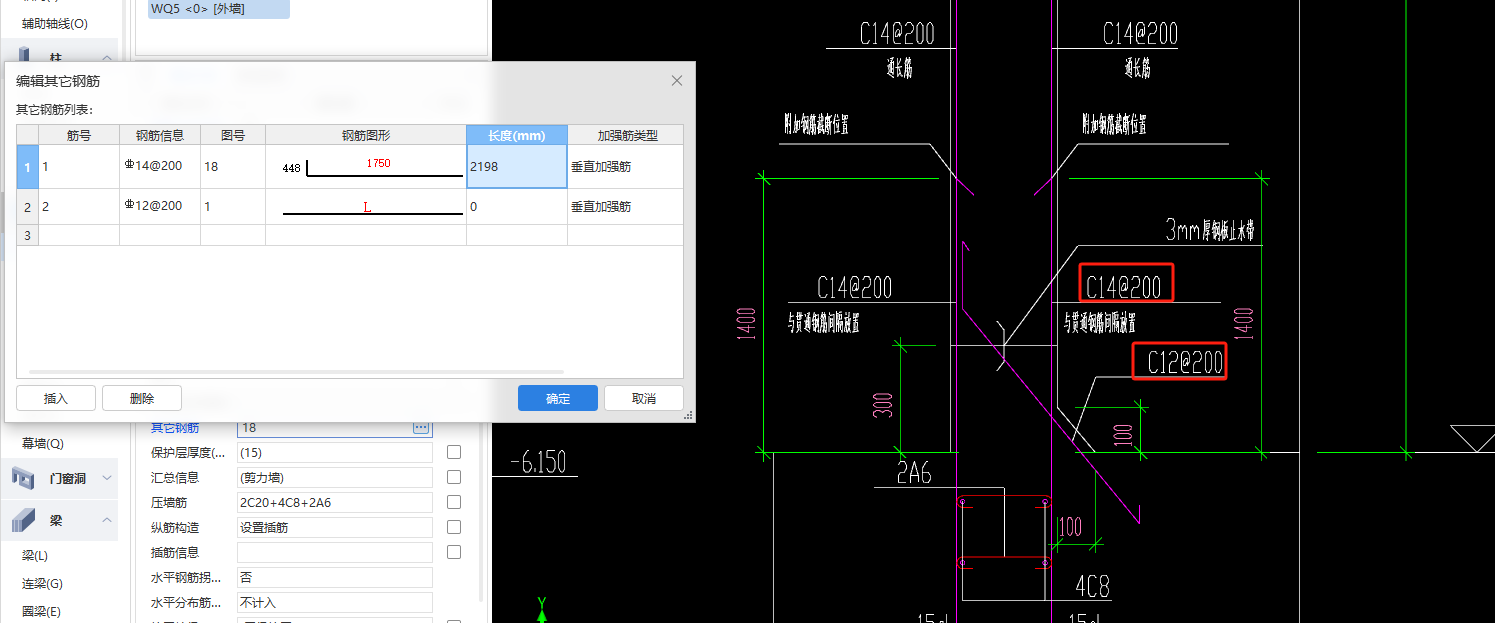Click the 筋号 column header
1495x623 pixels.
coord(79,135)
